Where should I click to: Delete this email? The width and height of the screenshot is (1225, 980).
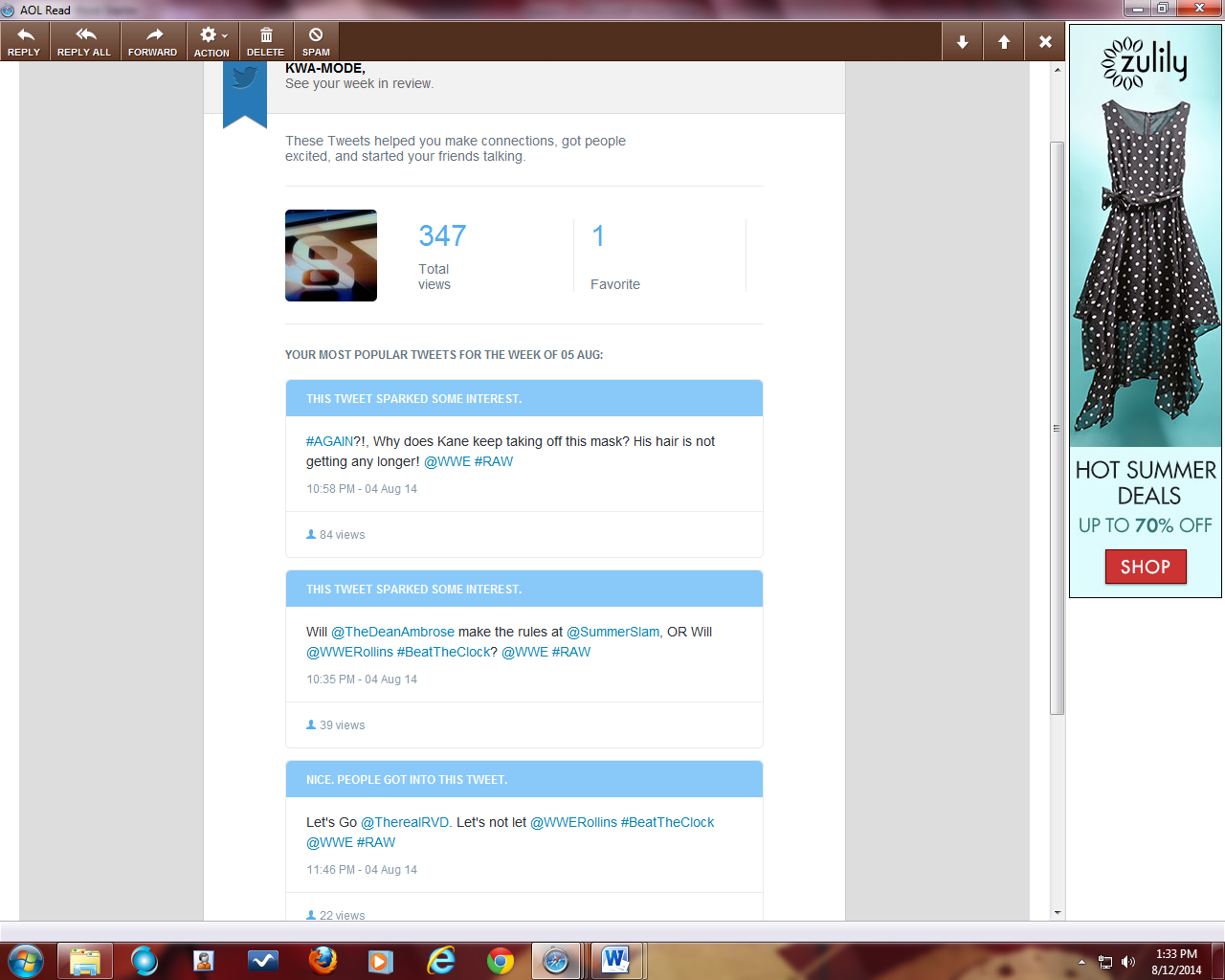point(265,42)
